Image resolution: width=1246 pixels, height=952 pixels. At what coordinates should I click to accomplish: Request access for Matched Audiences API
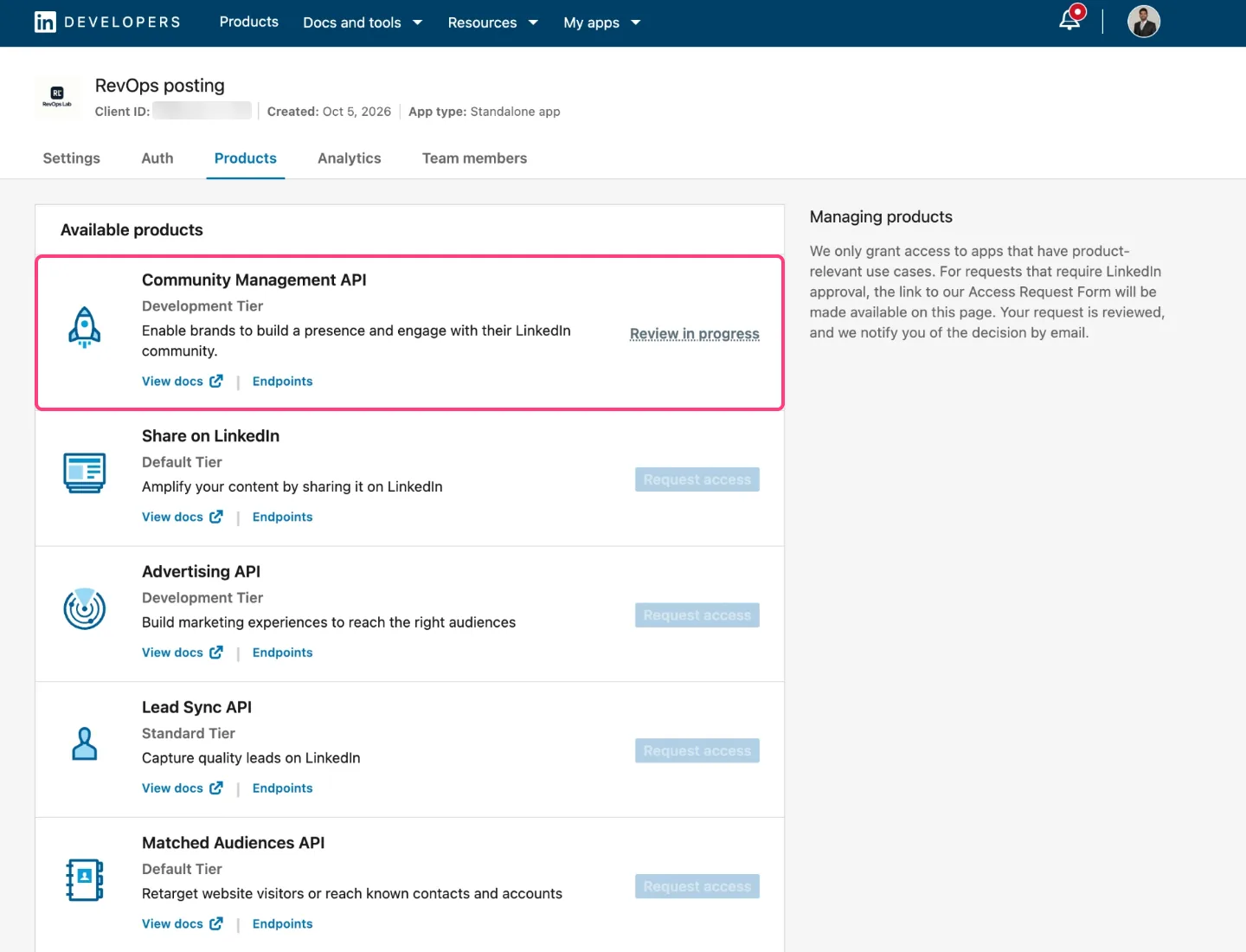coord(697,887)
